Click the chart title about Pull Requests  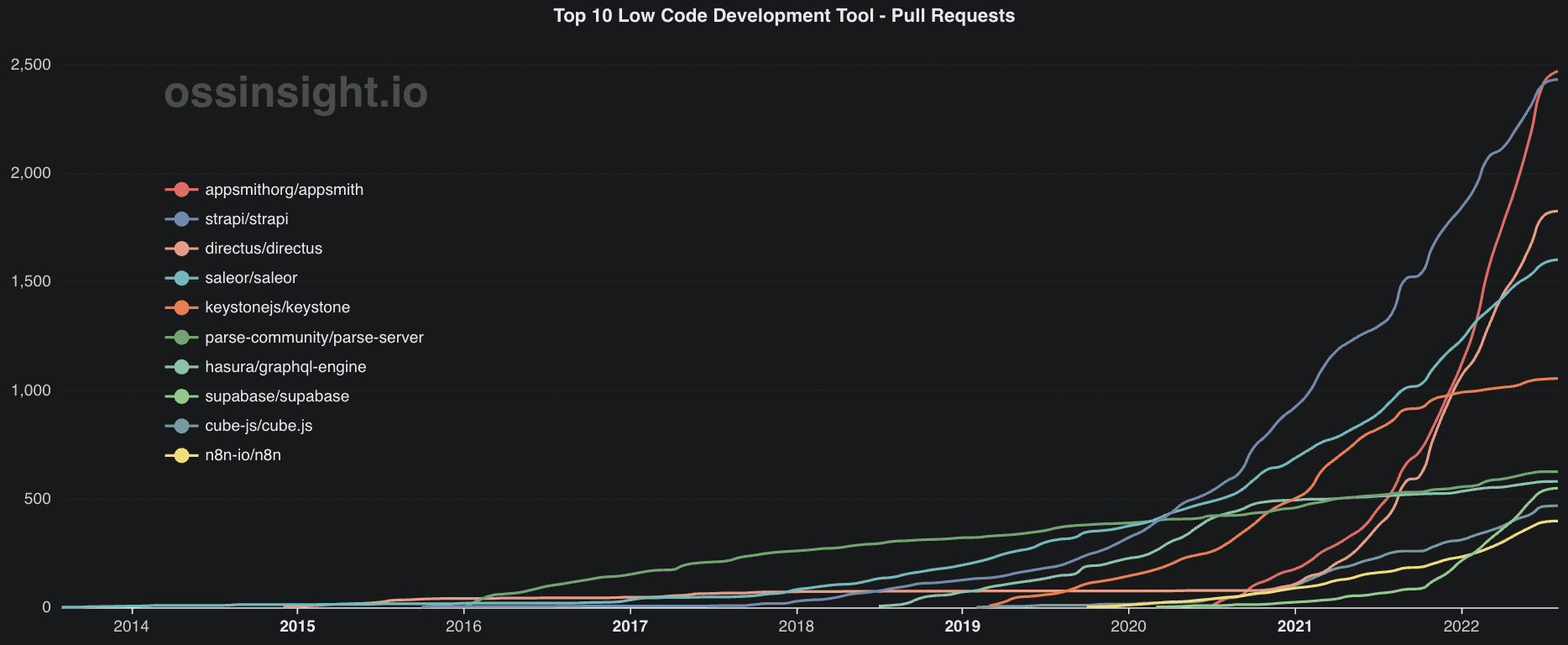tap(784, 16)
